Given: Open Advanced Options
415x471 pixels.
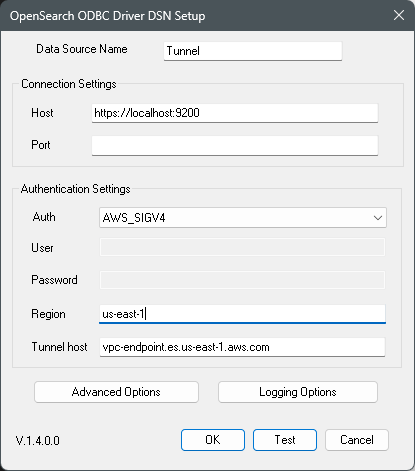Looking at the screenshot, I should (116, 392).
